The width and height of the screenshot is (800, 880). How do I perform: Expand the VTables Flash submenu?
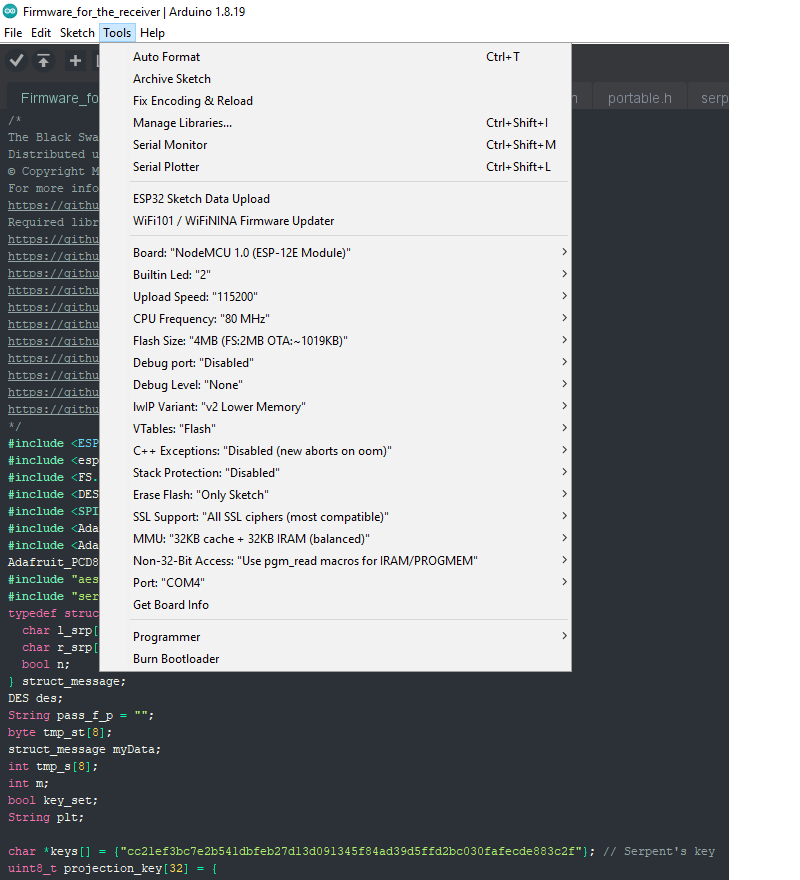(335, 429)
